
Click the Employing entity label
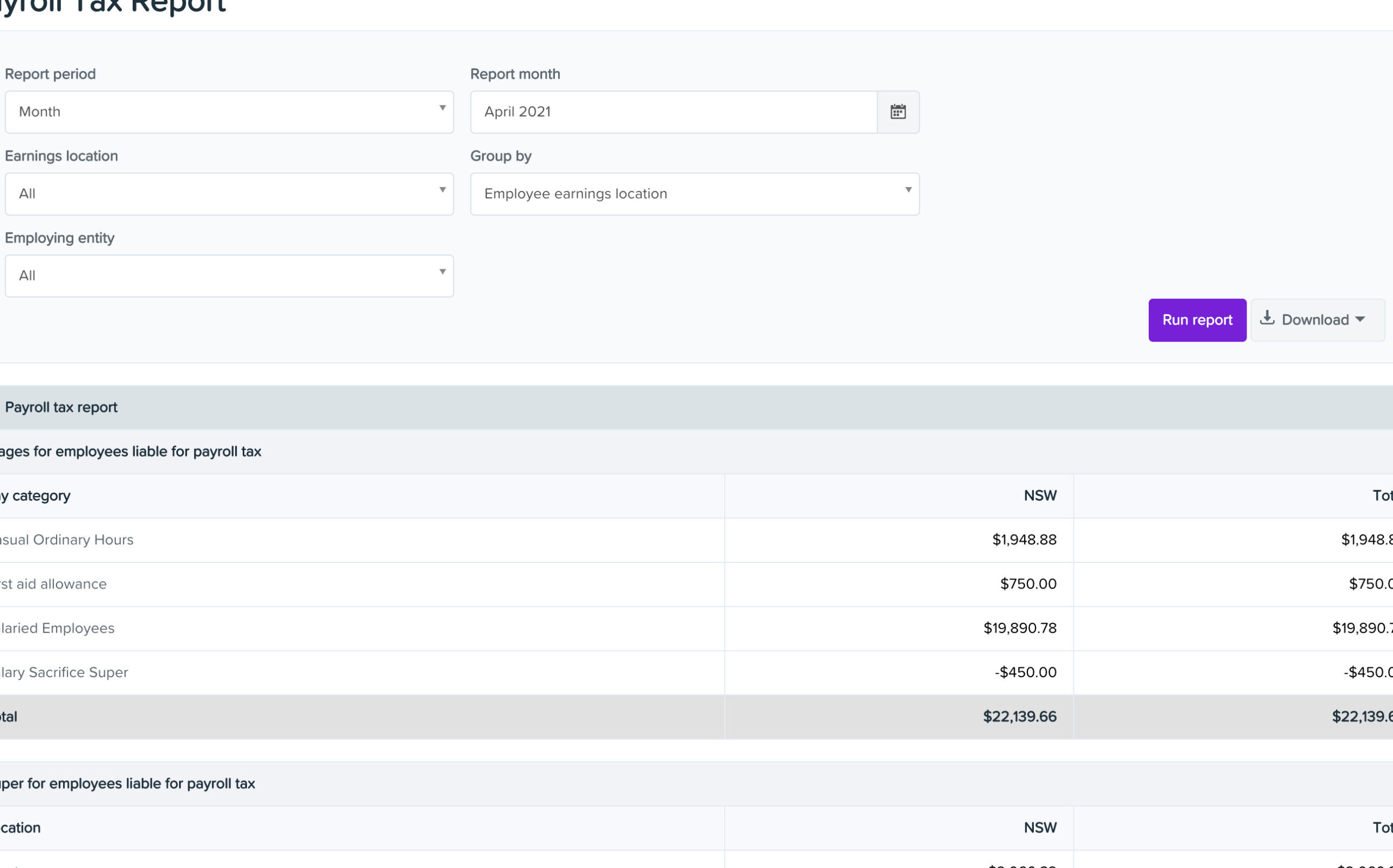click(x=60, y=238)
